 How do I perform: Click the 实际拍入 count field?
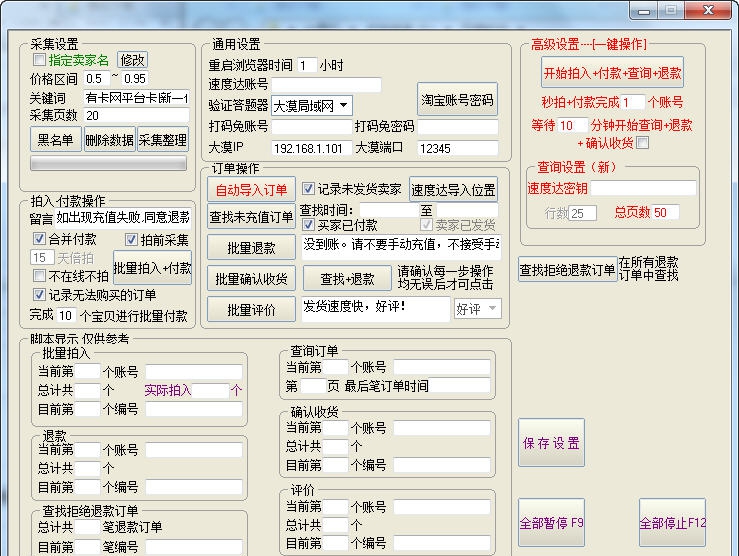211,390
